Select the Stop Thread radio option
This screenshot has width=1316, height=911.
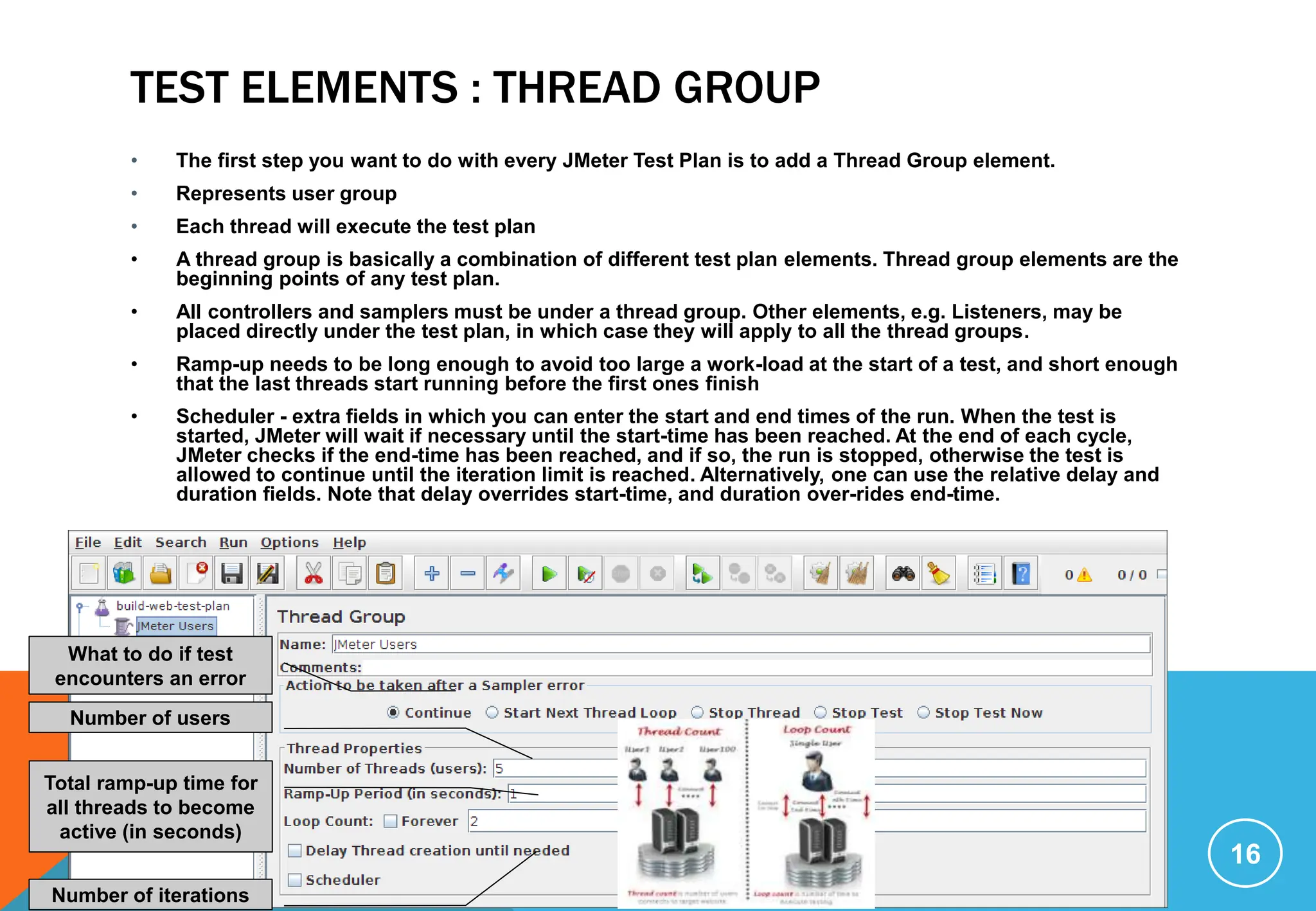click(x=697, y=712)
